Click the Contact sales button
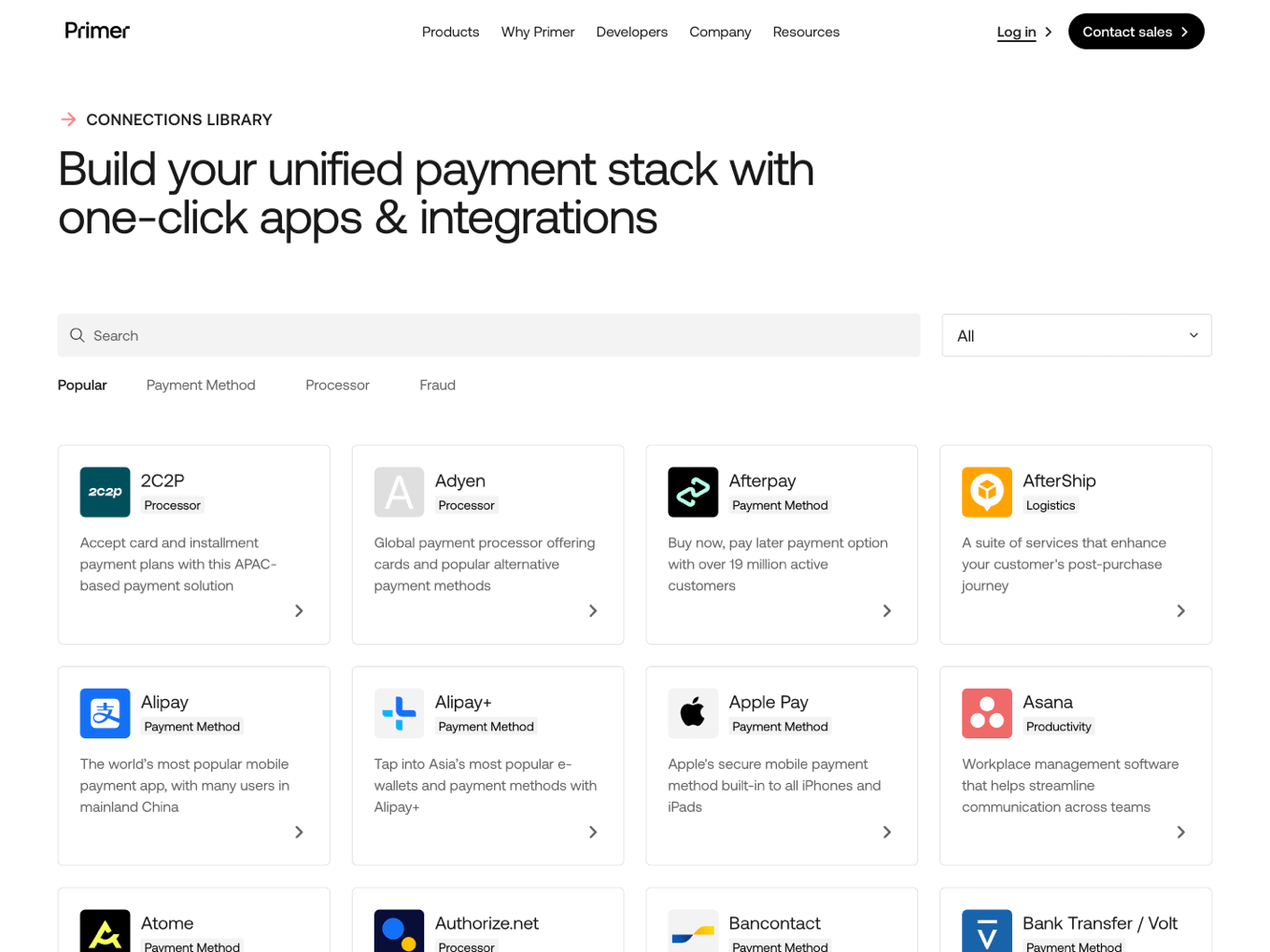Image resolution: width=1270 pixels, height=952 pixels. click(1136, 31)
